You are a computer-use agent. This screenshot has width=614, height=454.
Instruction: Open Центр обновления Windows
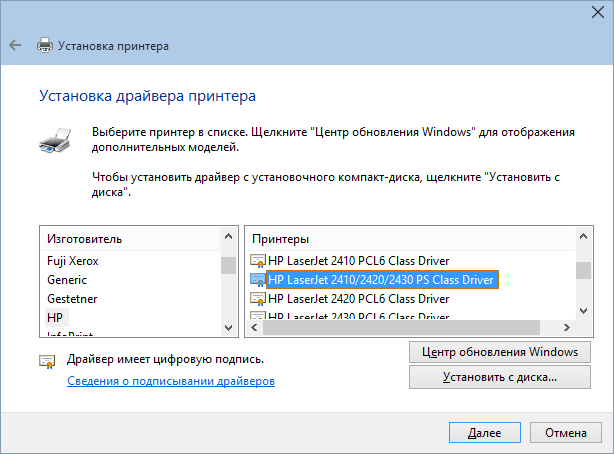tap(500, 352)
